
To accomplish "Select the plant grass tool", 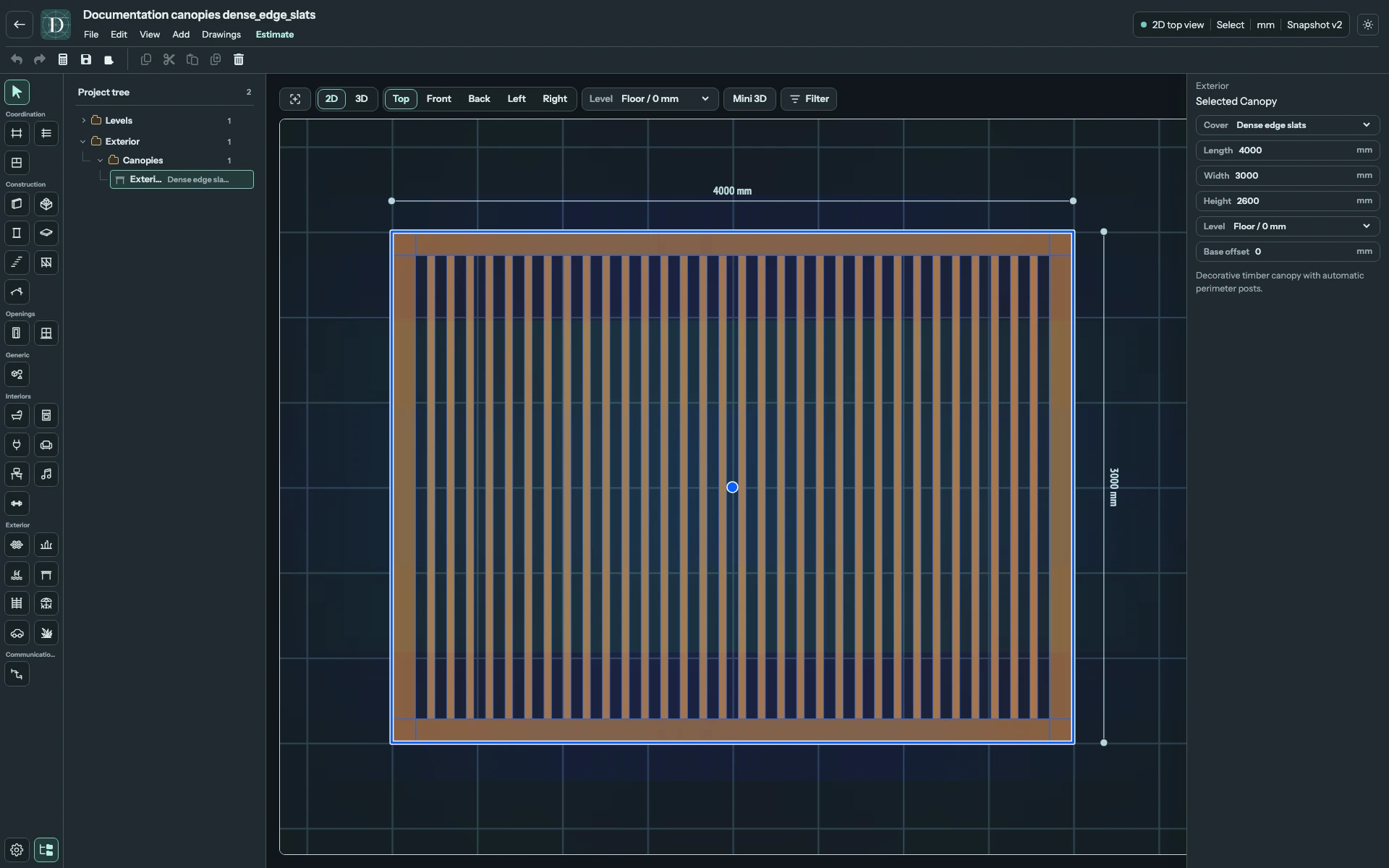I will tap(46, 633).
